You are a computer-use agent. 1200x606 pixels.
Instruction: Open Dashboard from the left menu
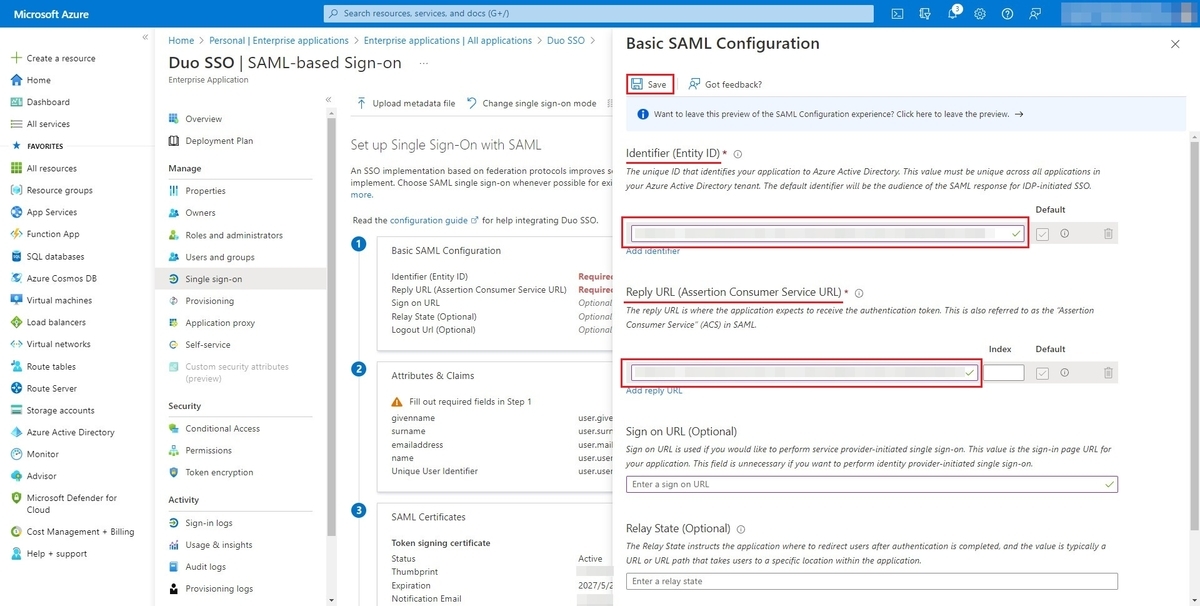point(48,102)
